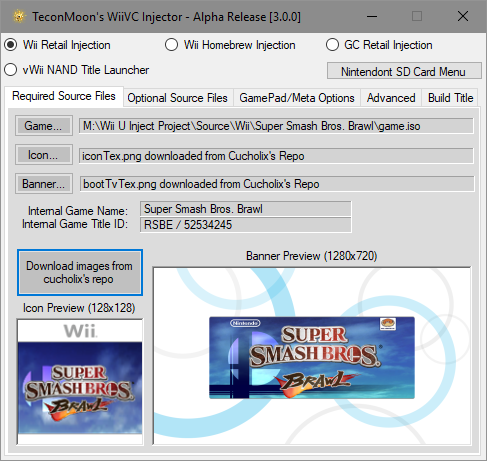Open the Nintendont SD Card Menu
The width and height of the screenshot is (487, 461).
pyautogui.click(x=404, y=71)
